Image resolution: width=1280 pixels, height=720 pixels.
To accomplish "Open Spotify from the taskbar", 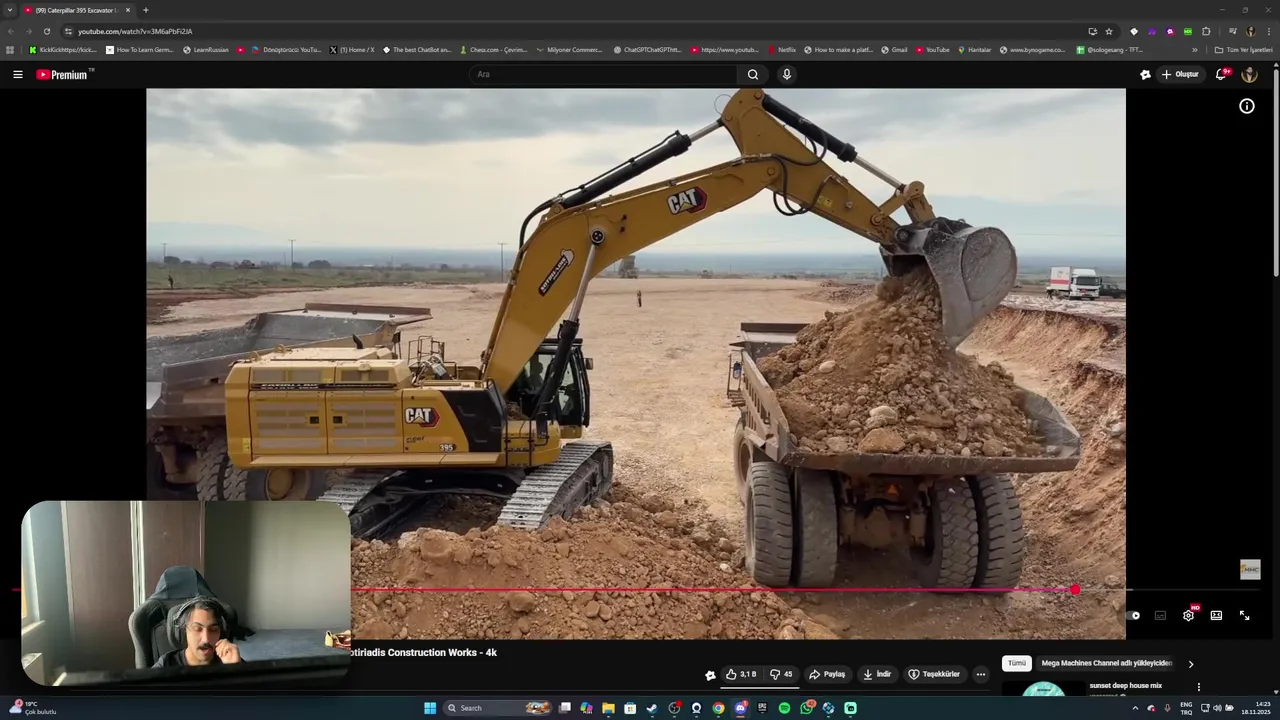I will tap(784, 708).
